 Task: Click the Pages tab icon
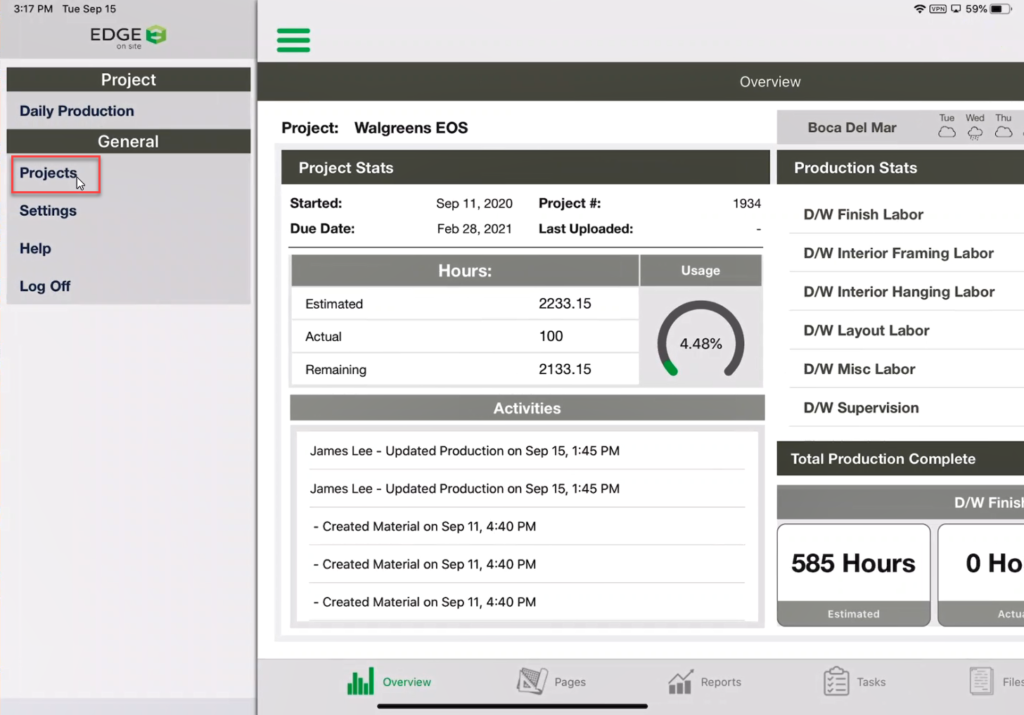[532, 682]
